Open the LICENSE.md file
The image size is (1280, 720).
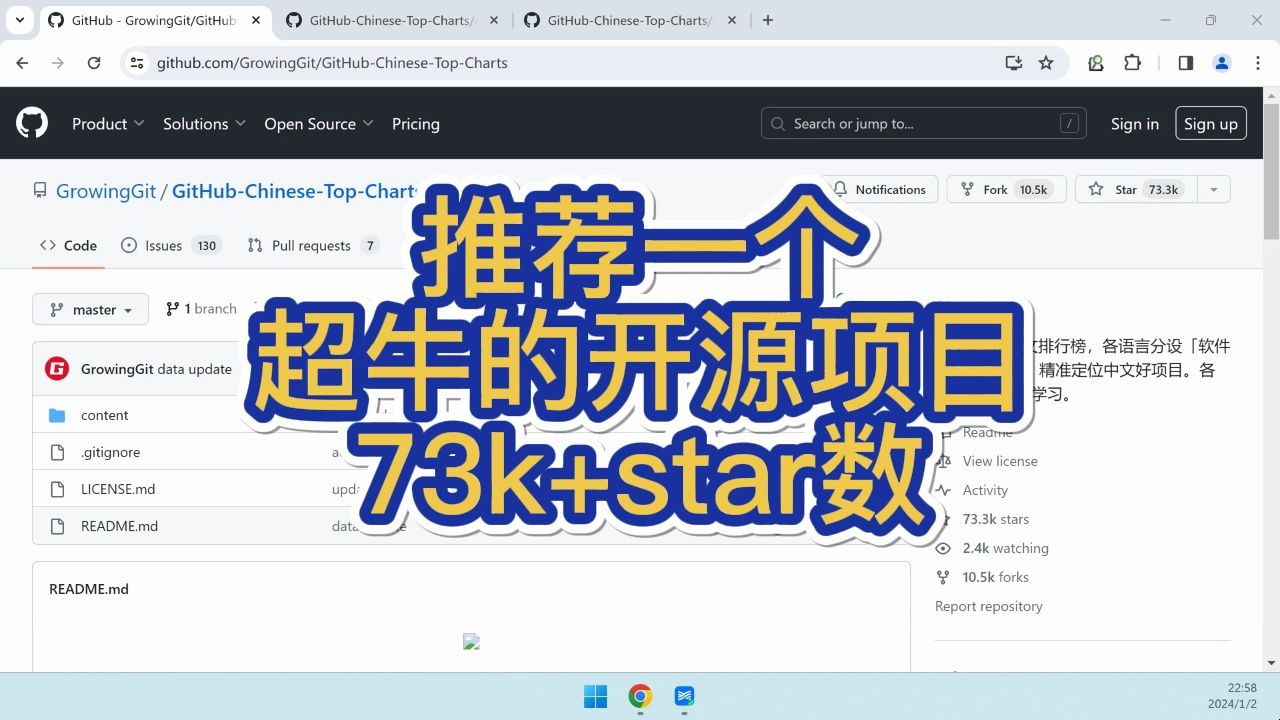pyautogui.click(x=118, y=489)
